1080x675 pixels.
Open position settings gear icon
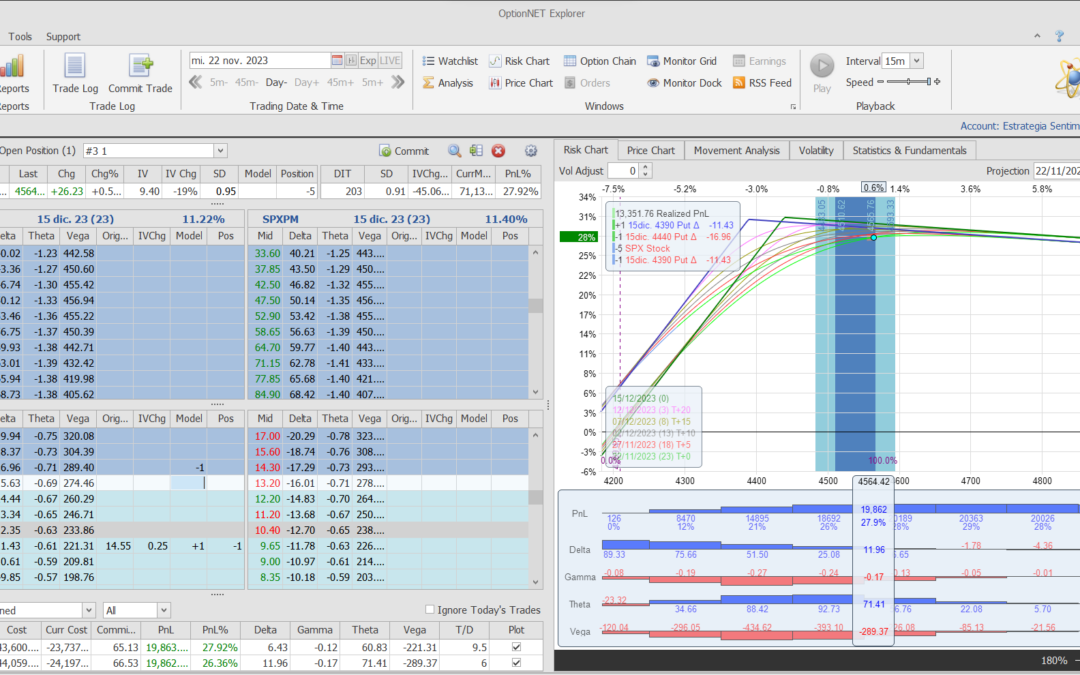point(531,151)
